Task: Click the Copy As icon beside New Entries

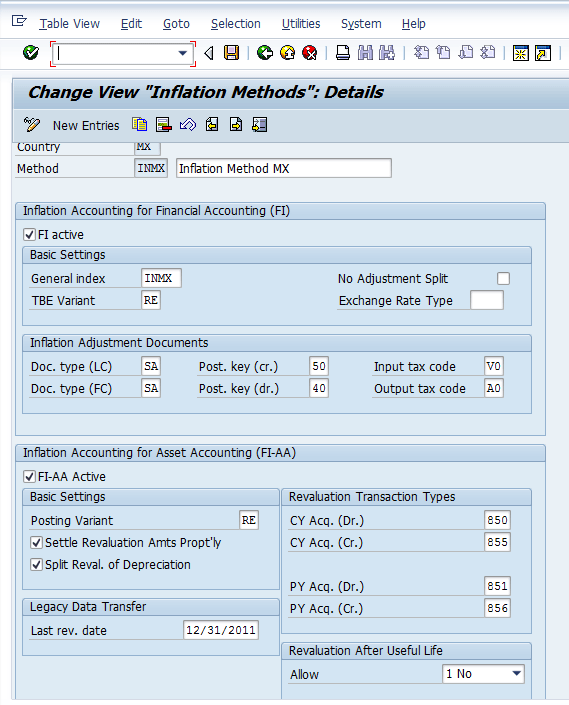Action: (139, 125)
